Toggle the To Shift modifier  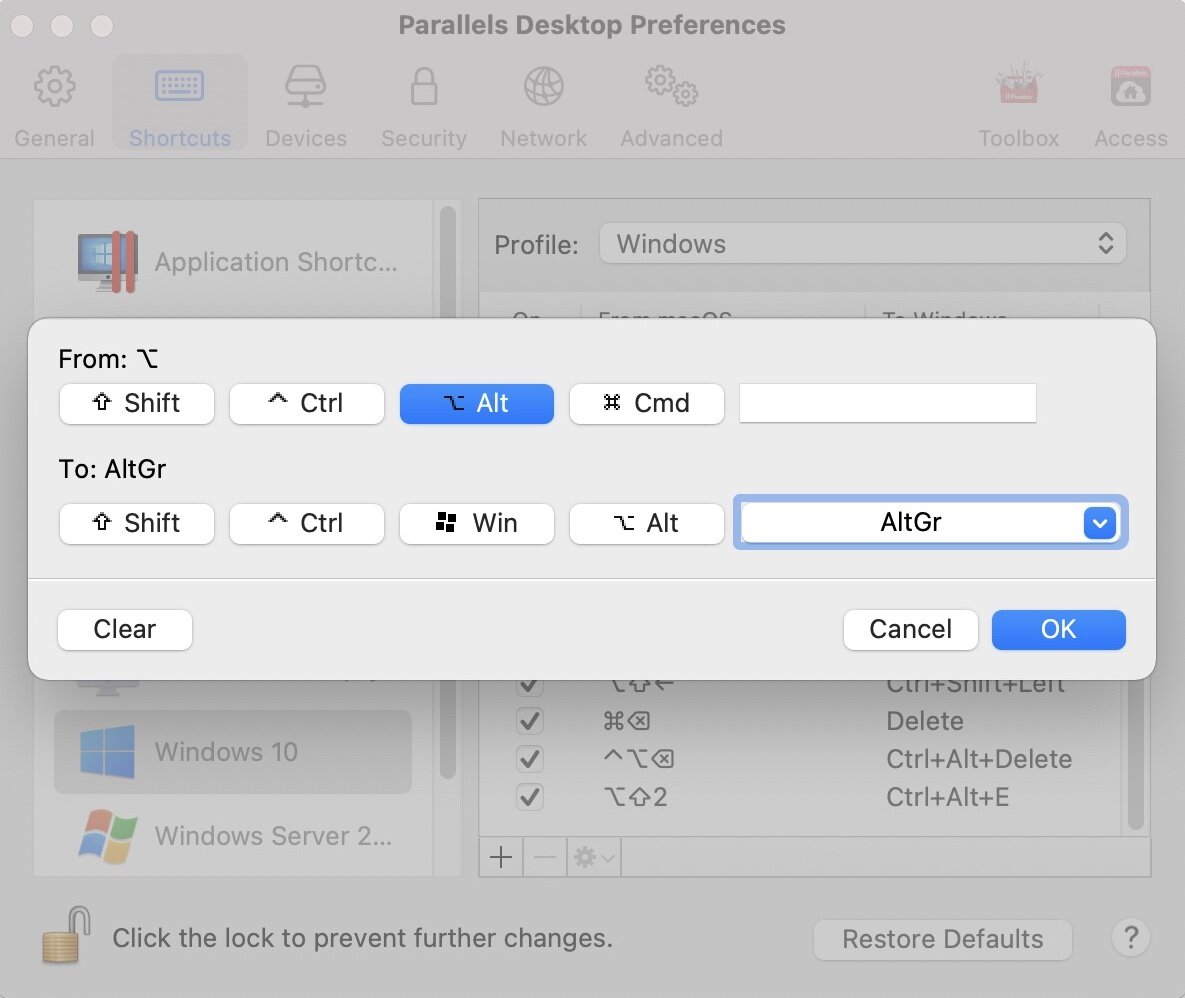point(137,523)
